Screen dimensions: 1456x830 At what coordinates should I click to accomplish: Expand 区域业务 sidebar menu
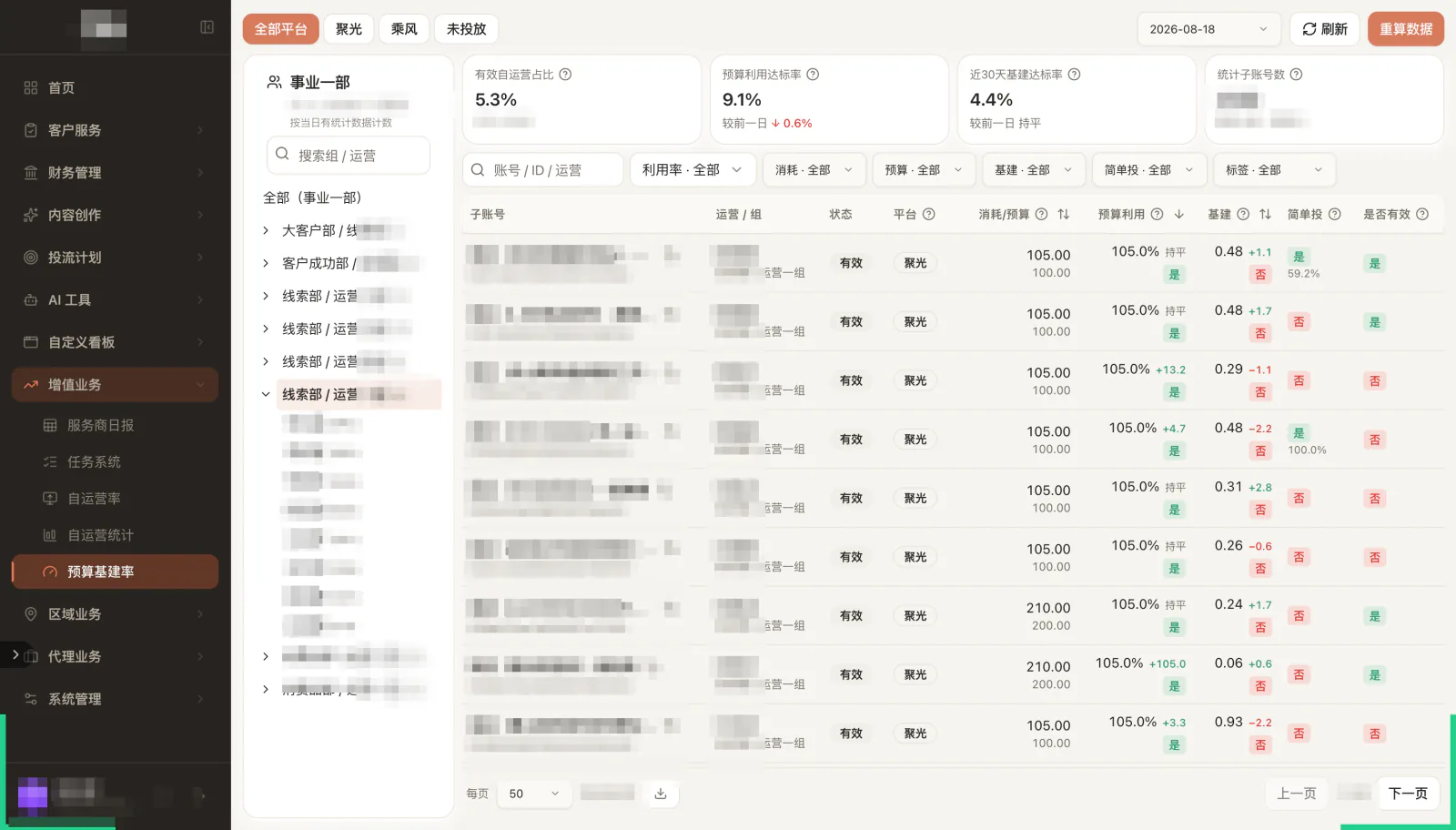115,614
